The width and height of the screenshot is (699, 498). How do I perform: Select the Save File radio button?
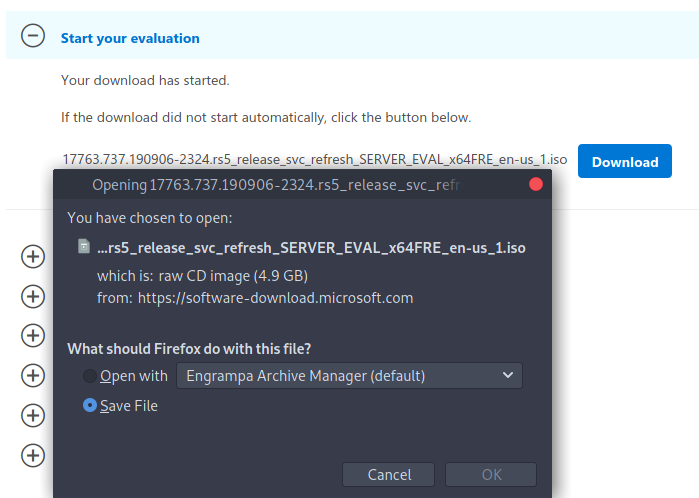point(90,405)
